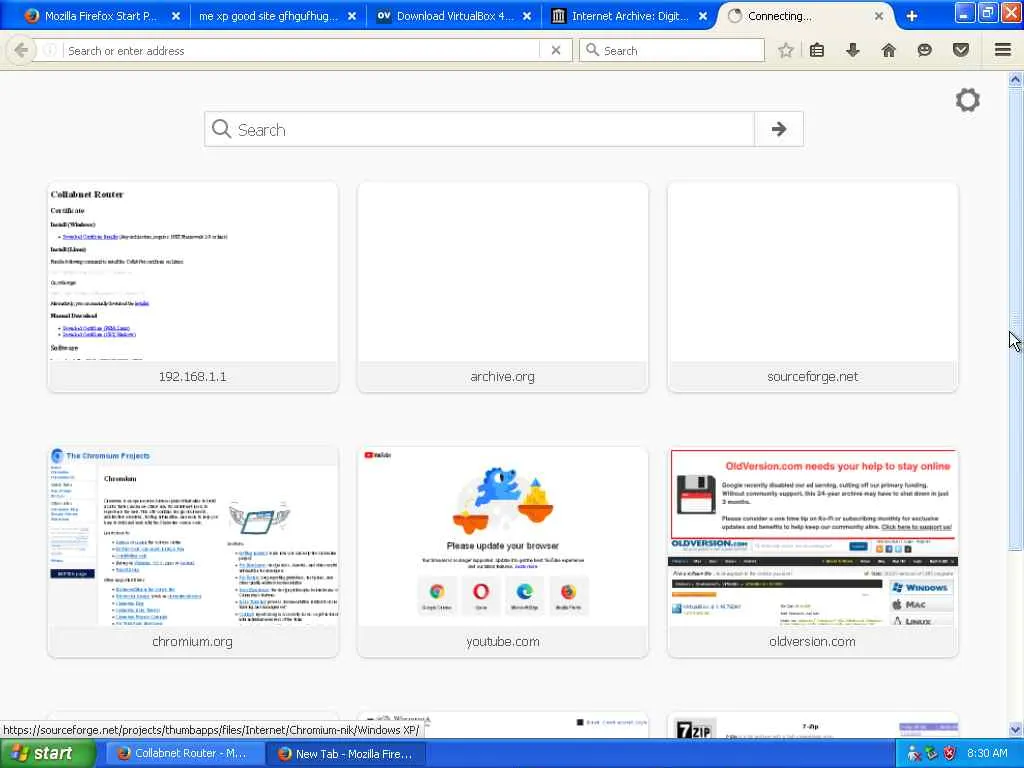Screen dimensions: 1024x768
Task: Click the site identity info icon
Action: coord(50,50)
